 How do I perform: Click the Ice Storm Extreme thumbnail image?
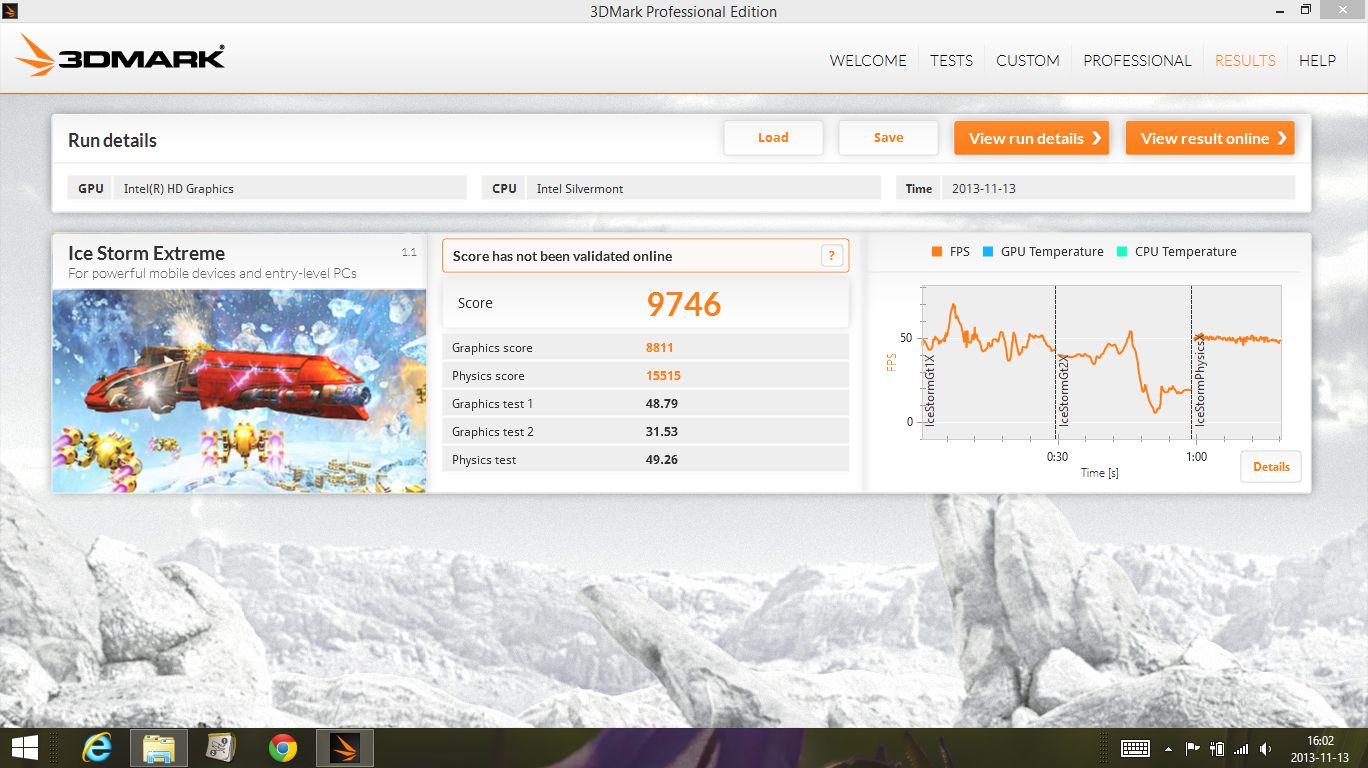(x=239, y=391)
